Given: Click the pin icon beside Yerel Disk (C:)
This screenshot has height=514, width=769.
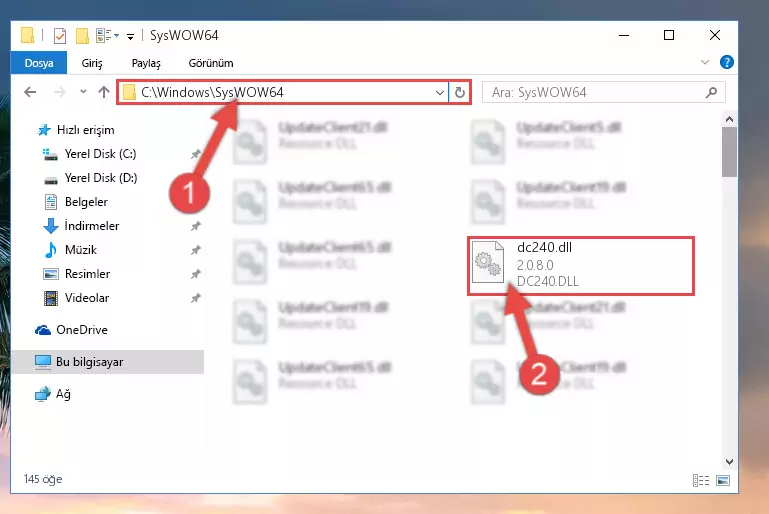Looking at the screenshot, I should (195, 154).
